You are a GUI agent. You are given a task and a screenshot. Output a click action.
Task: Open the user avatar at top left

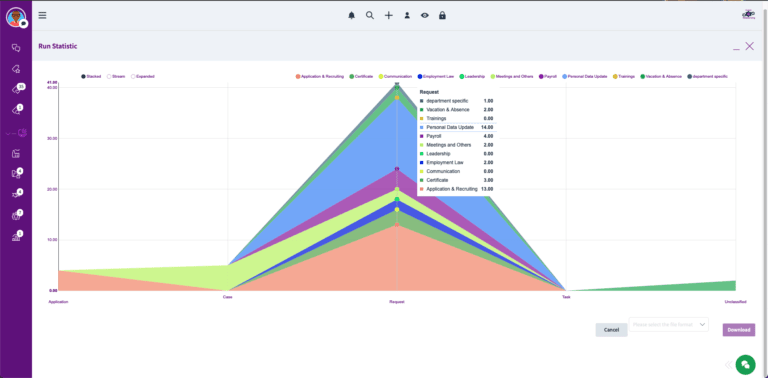pos(16,17)
